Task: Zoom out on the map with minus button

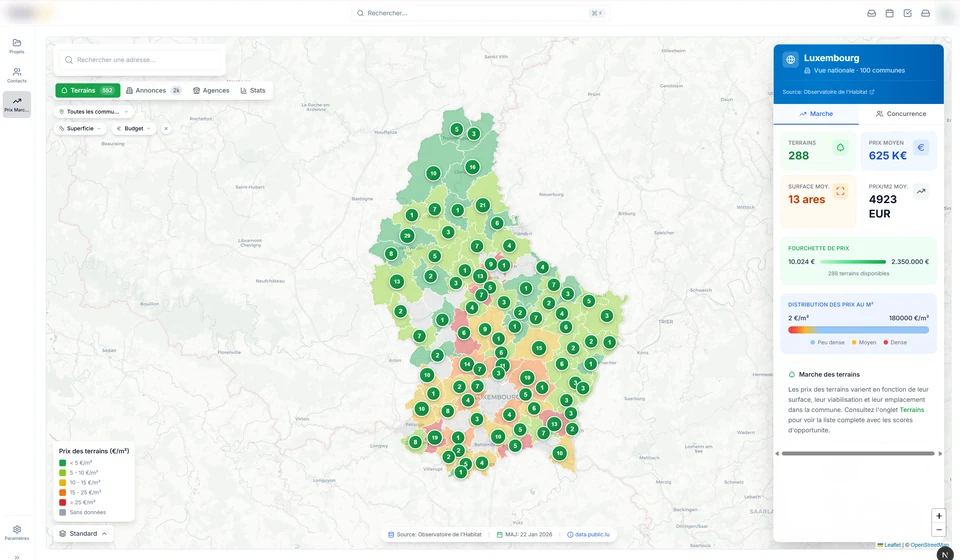Action: click(x=939, y=530)
